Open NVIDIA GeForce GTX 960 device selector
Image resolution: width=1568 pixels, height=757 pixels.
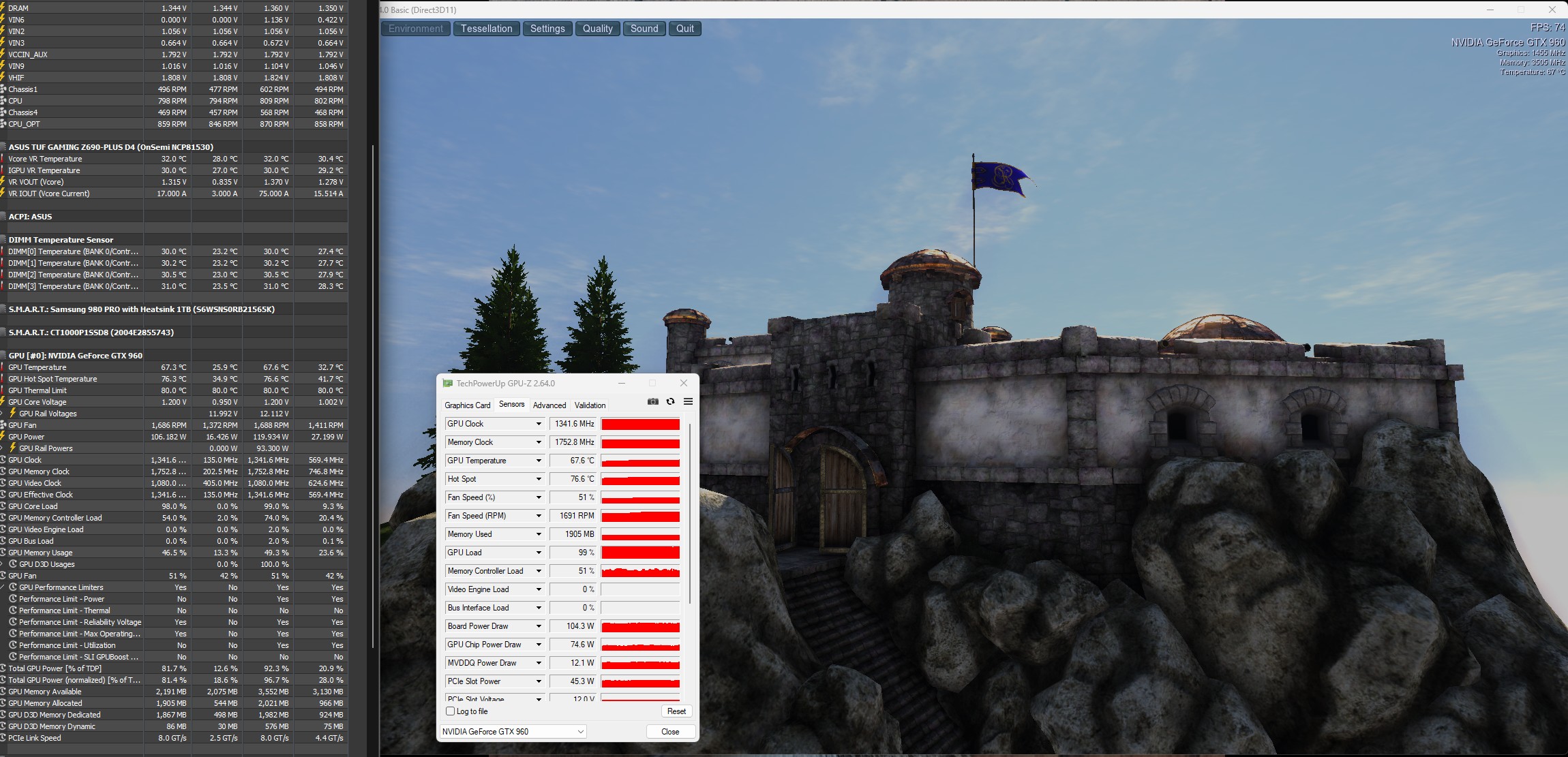tap(513, 732)
